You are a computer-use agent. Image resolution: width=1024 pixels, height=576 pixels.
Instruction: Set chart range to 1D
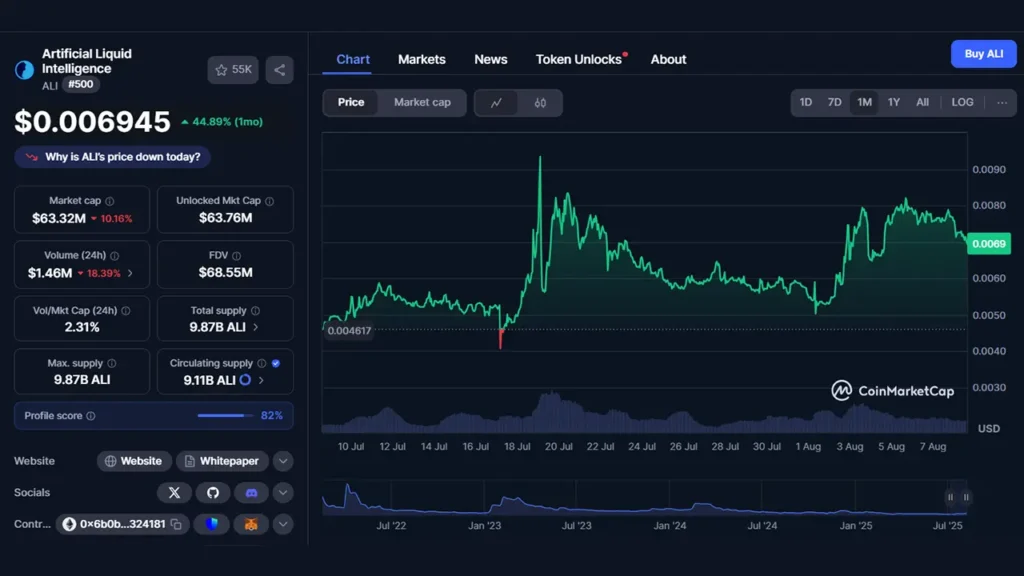[806, 103]
